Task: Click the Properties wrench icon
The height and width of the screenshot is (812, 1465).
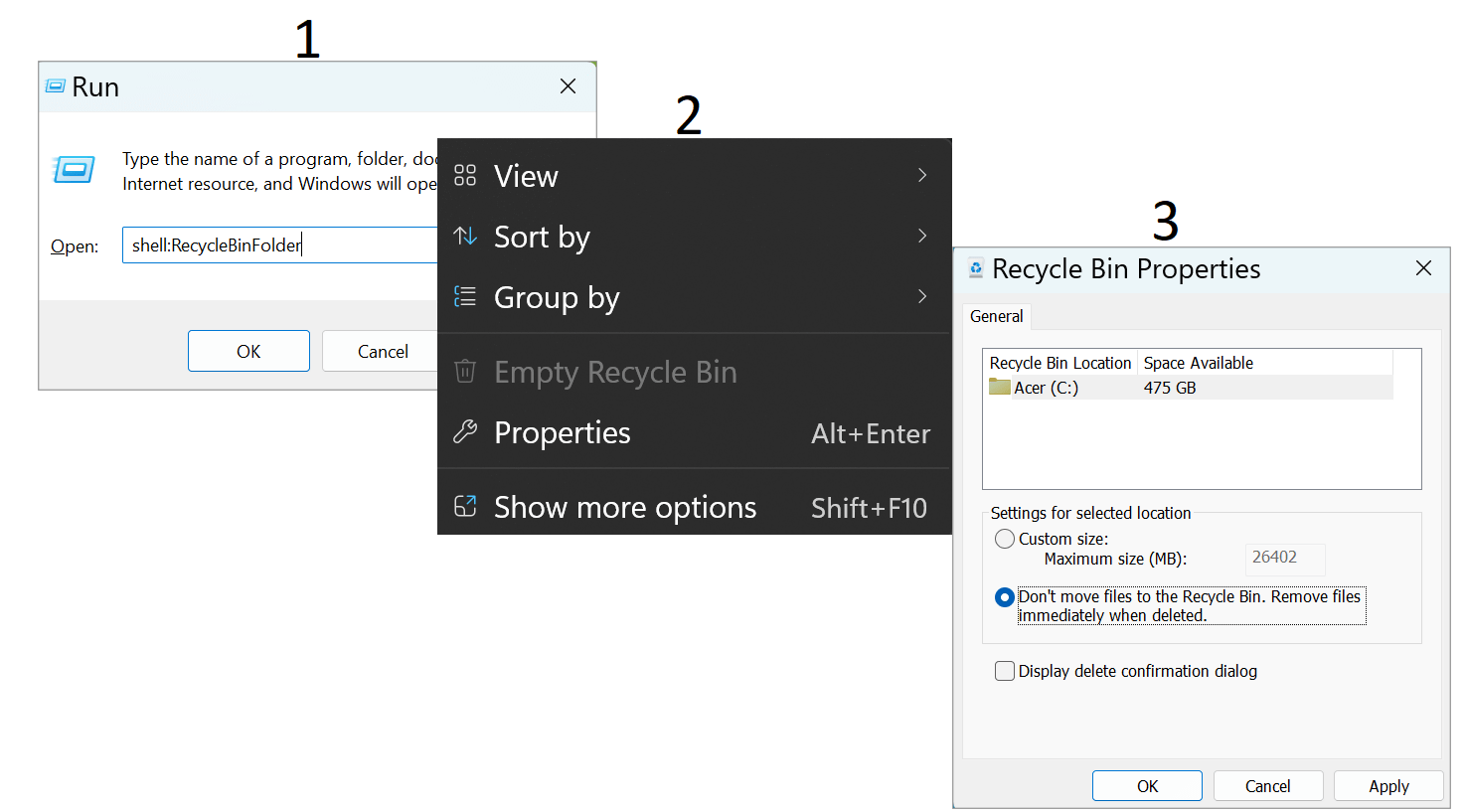Action: [465, 432]
